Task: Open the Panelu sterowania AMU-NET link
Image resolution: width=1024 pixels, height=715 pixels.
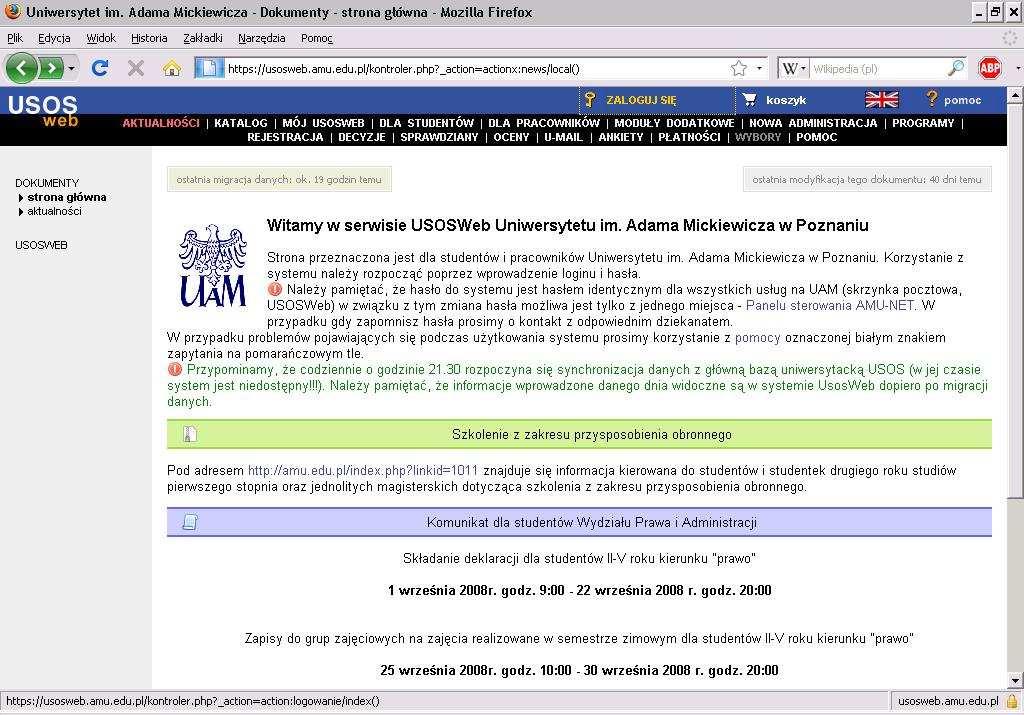Action: click(x=831, y=306)
